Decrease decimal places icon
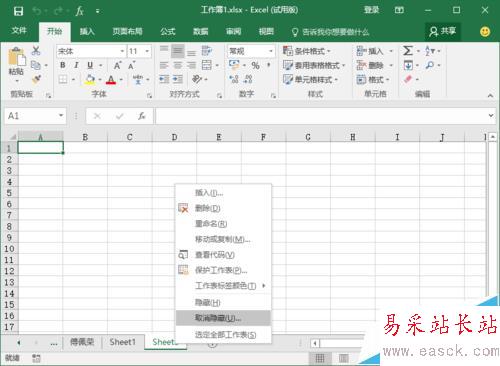Viewport: 500px width, 366px height. pos(248,79)
